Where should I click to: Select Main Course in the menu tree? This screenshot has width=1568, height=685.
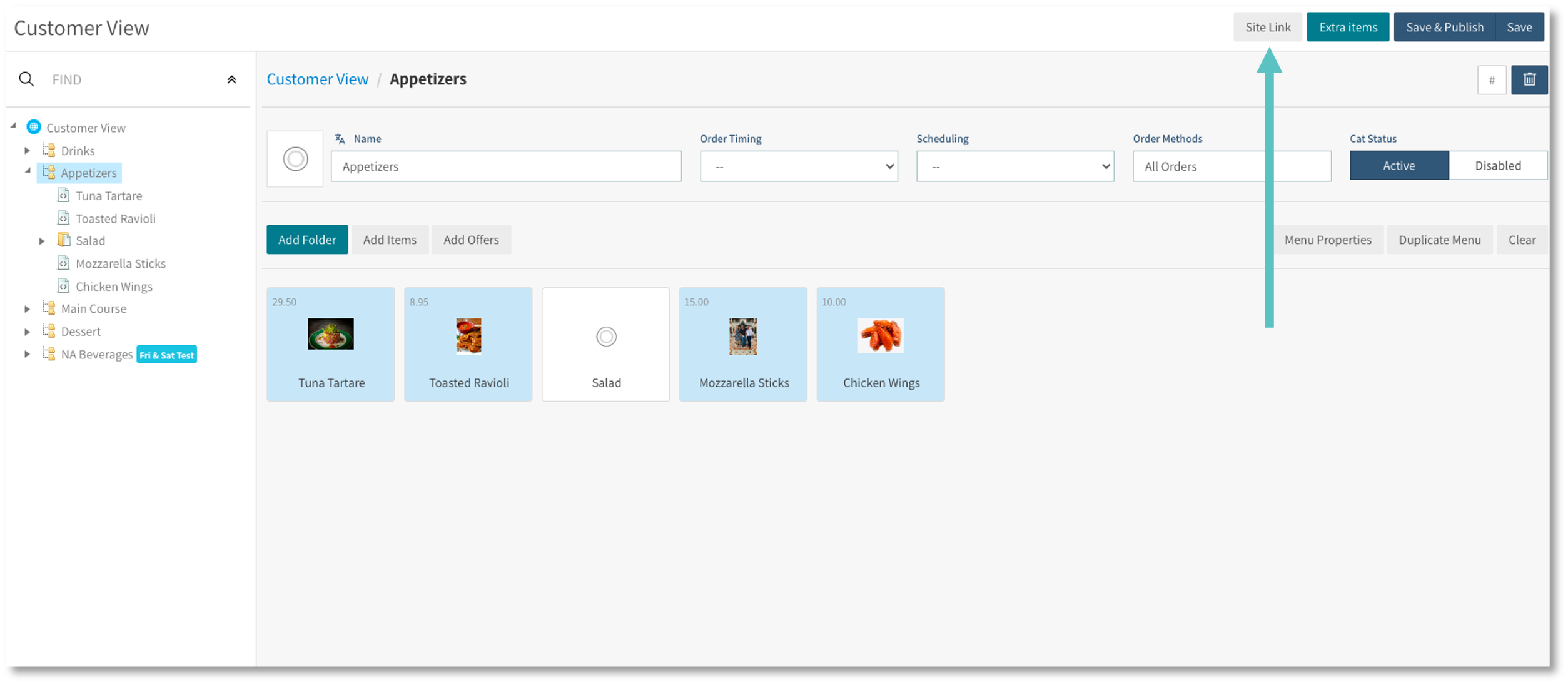tap(93, 308)
